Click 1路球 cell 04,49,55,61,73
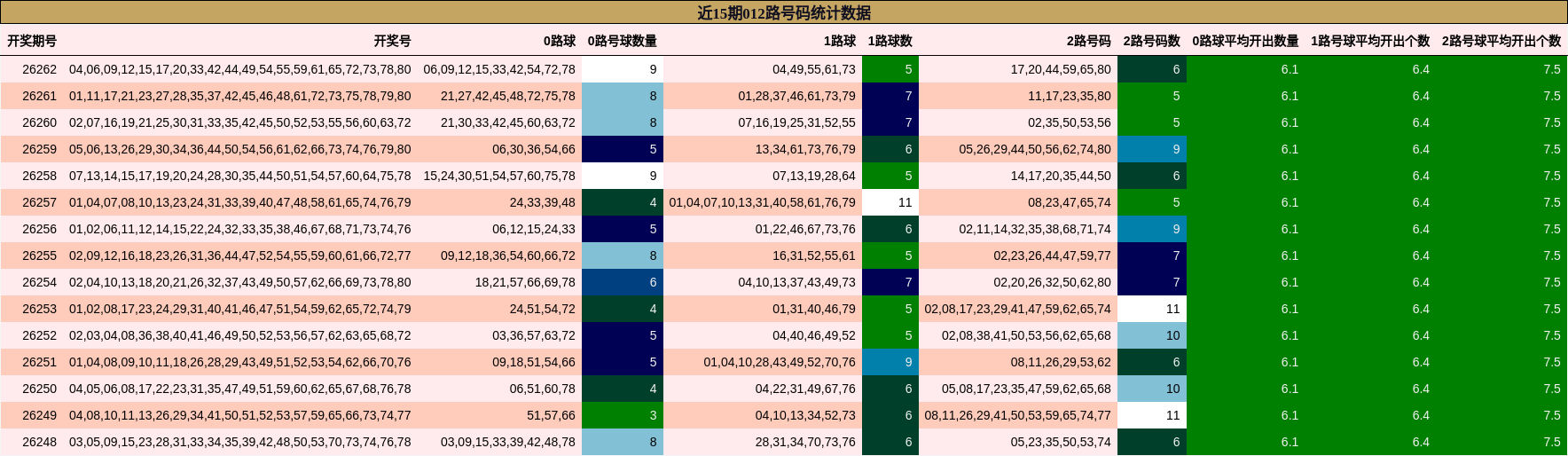This screenshot has height=456, width=1568. pyautogui.click(x=814, y=69)
